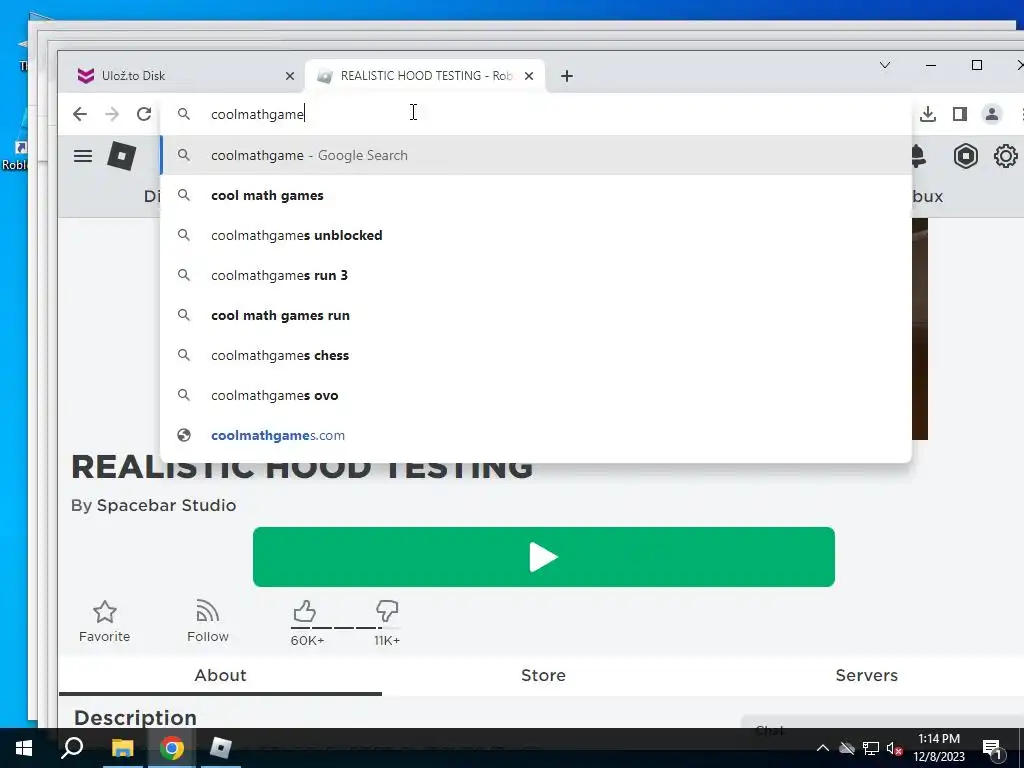Pick the 'cool math games' suggestion
Image resolution: width=1024 pixels, height=768 pixels.
pyautogui.click(x=536, y=195)
